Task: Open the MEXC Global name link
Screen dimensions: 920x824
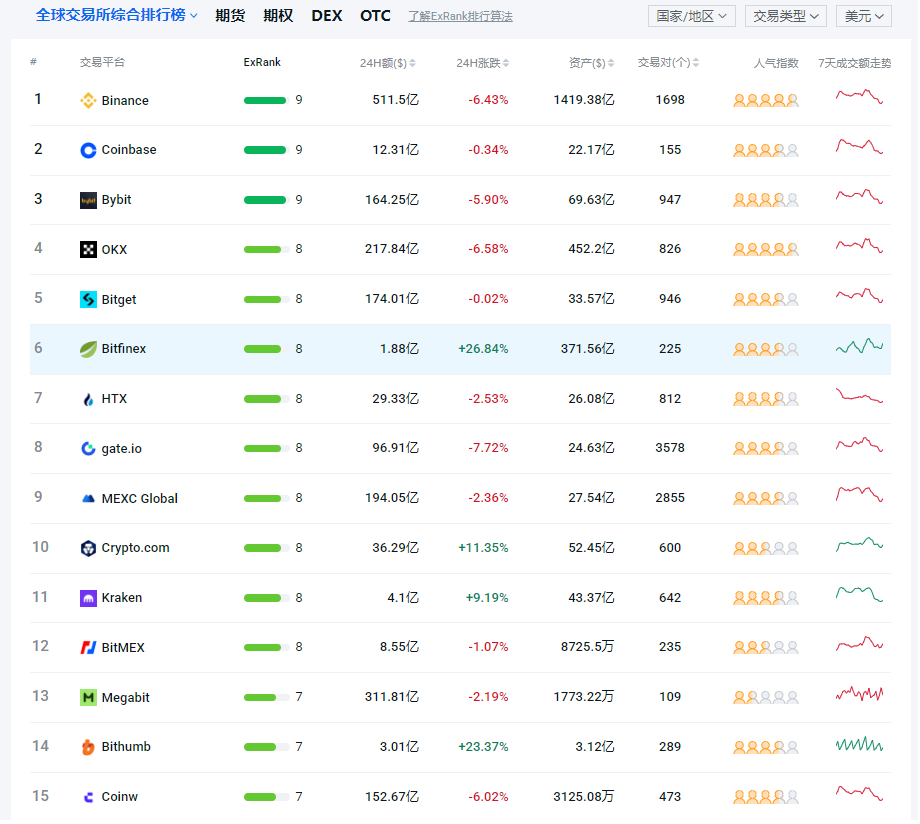Action: click(140, 499)
